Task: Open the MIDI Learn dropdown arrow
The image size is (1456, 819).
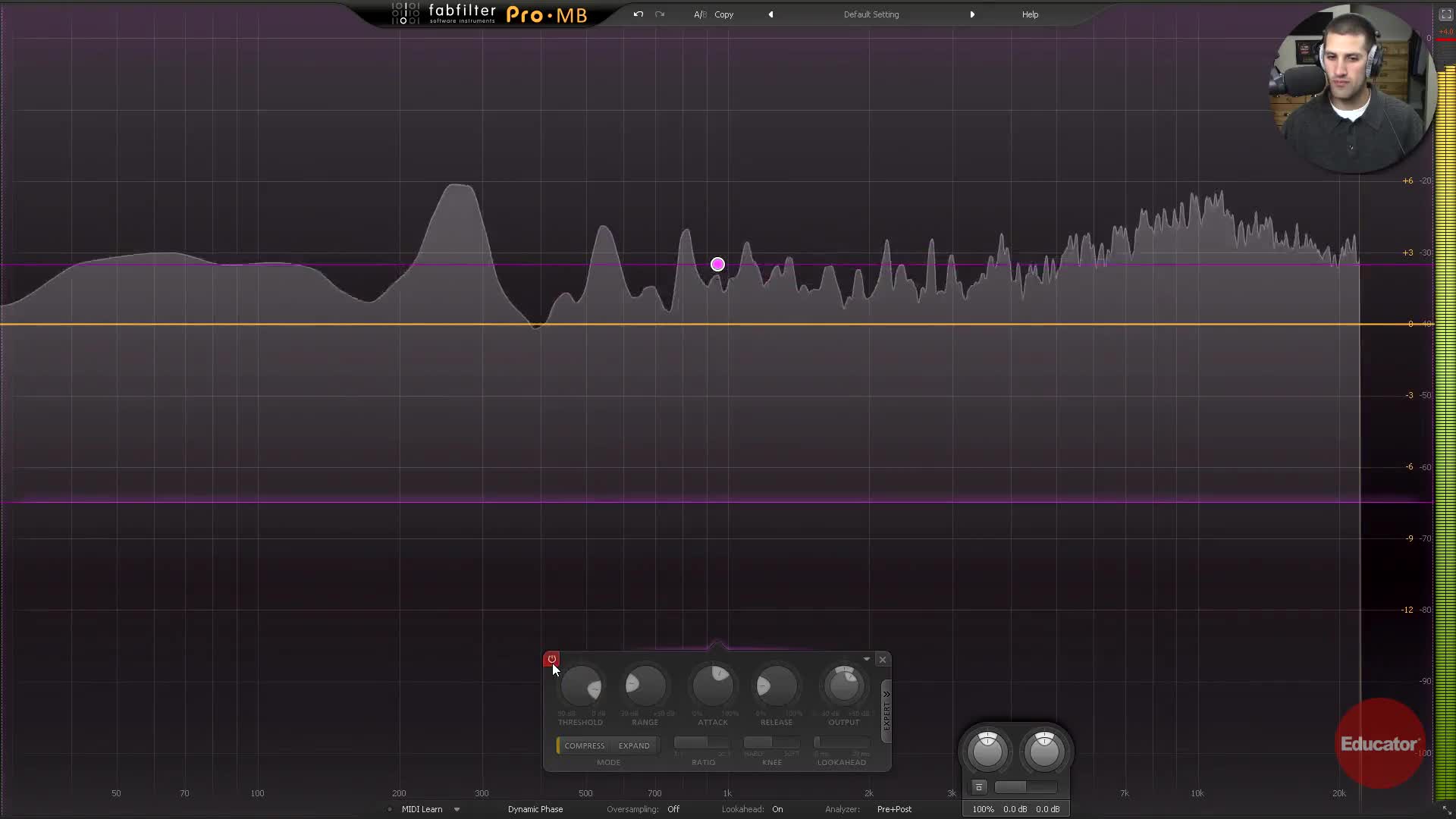Action: pos(457,809)
